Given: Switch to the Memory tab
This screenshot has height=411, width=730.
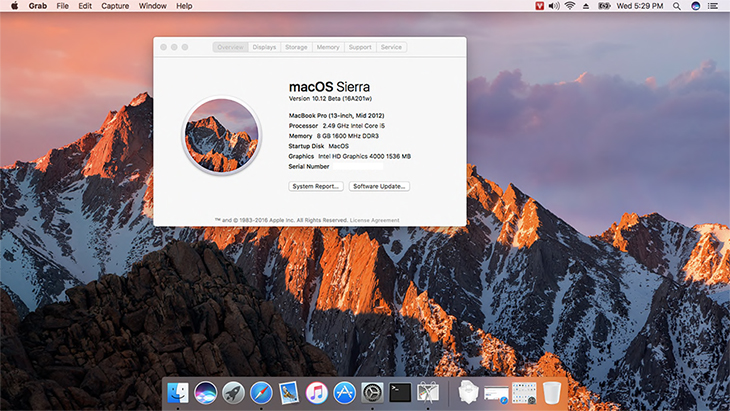Looking at the screenshot, I should 328,47.
